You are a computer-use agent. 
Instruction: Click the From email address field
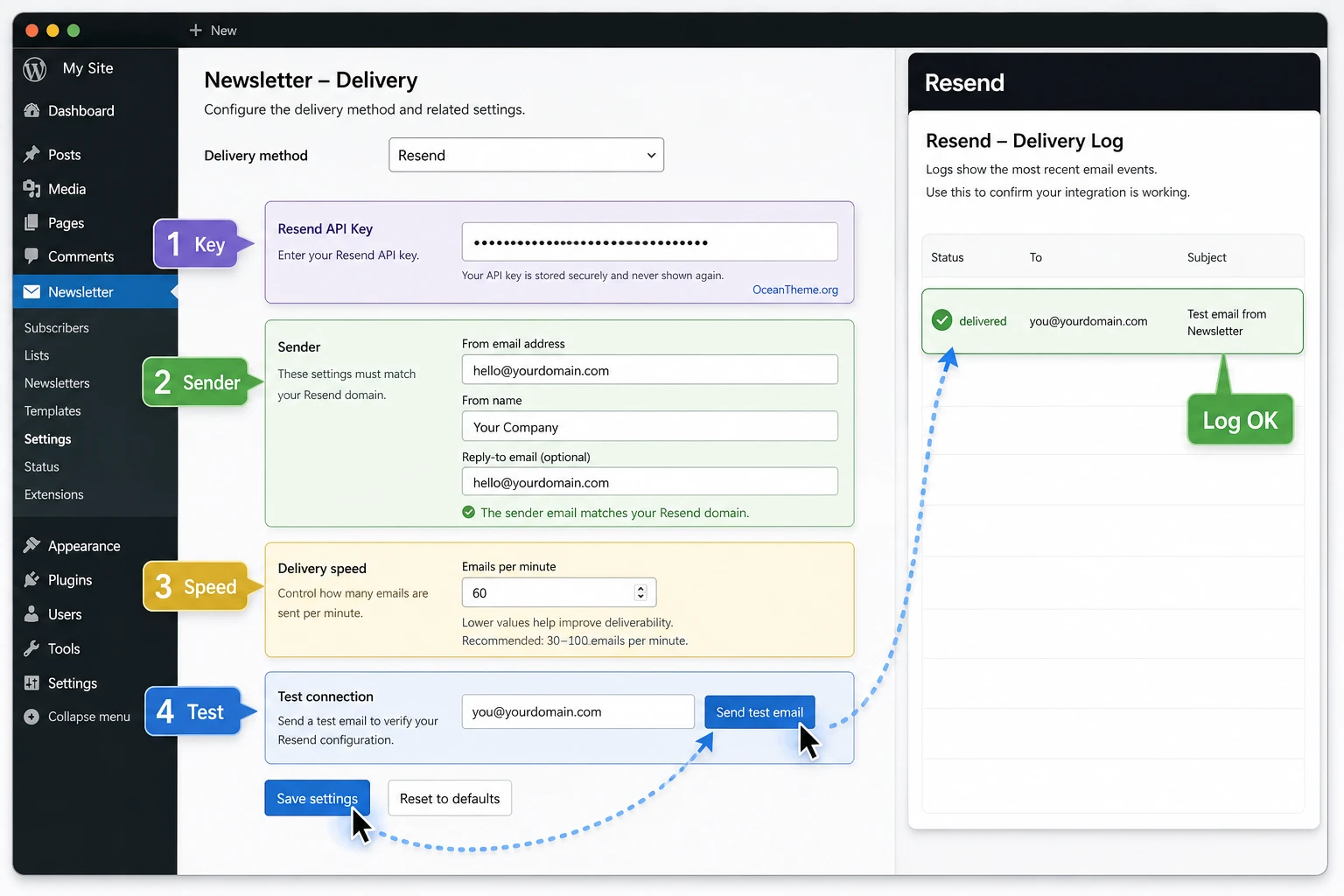650,369
